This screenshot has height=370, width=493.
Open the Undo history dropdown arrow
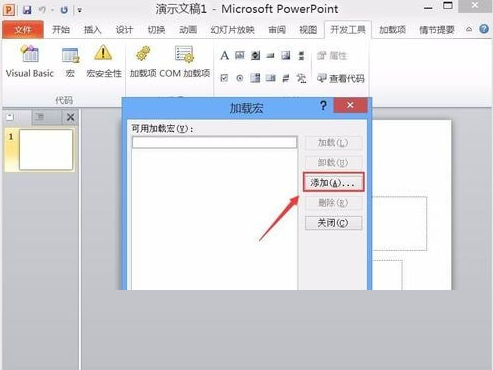click(52, 10)
